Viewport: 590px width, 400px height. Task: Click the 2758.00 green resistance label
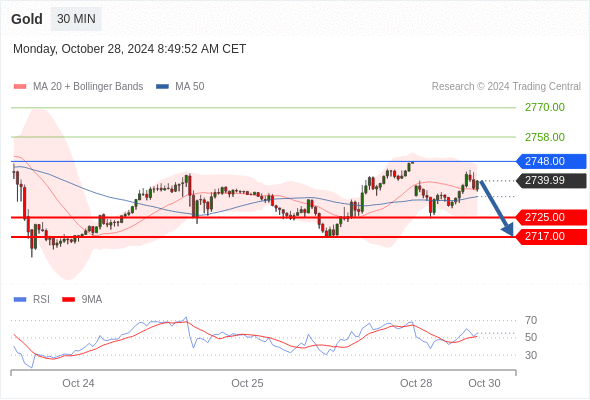point(545,137)
